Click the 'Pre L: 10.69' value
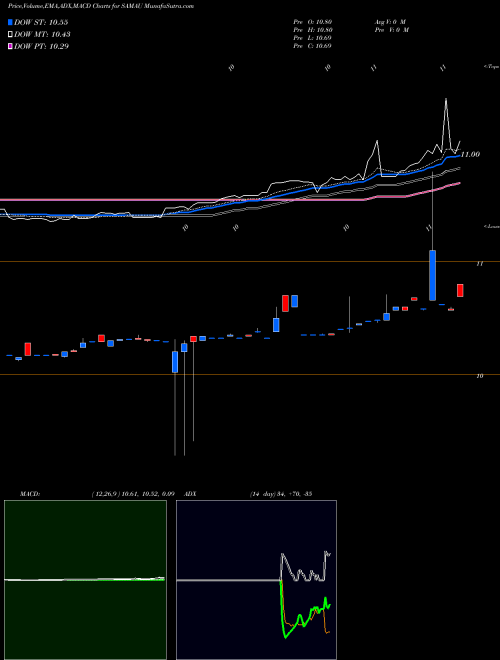Screen dimensions: 500x660 click(312, 38)
